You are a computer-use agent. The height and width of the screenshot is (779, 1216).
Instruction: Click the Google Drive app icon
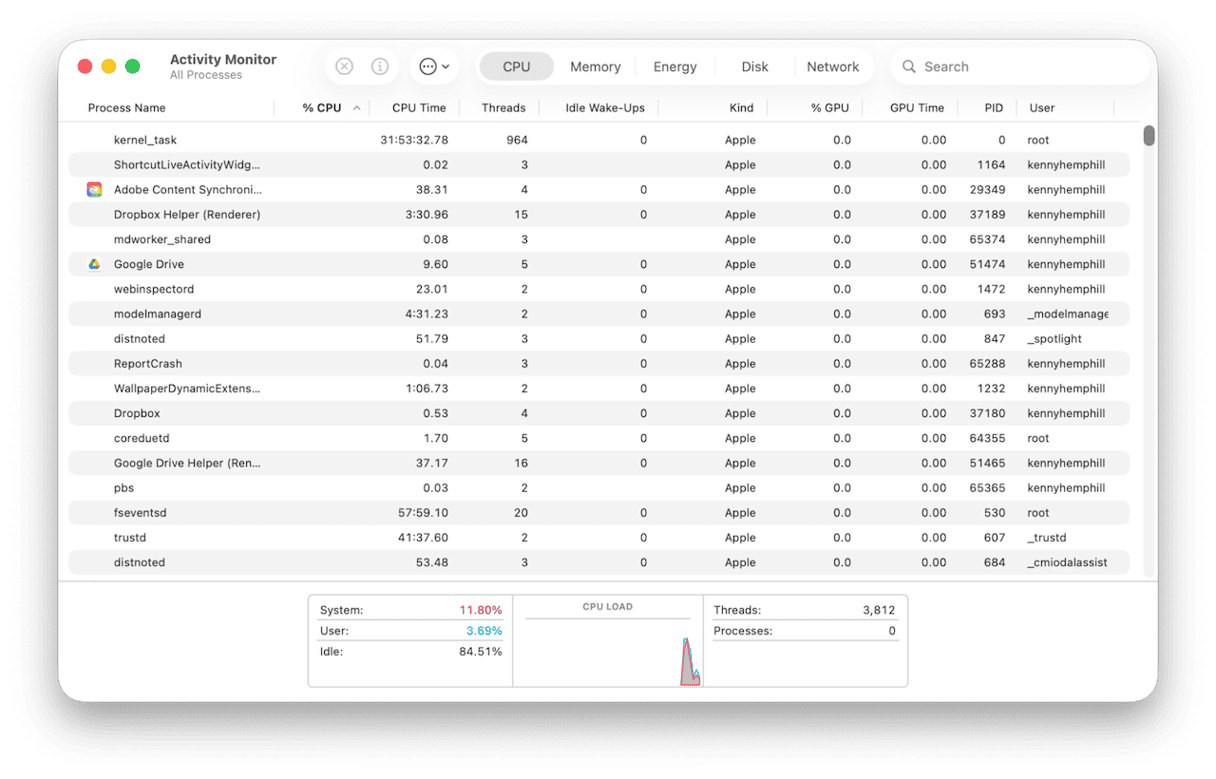[94, 265]
